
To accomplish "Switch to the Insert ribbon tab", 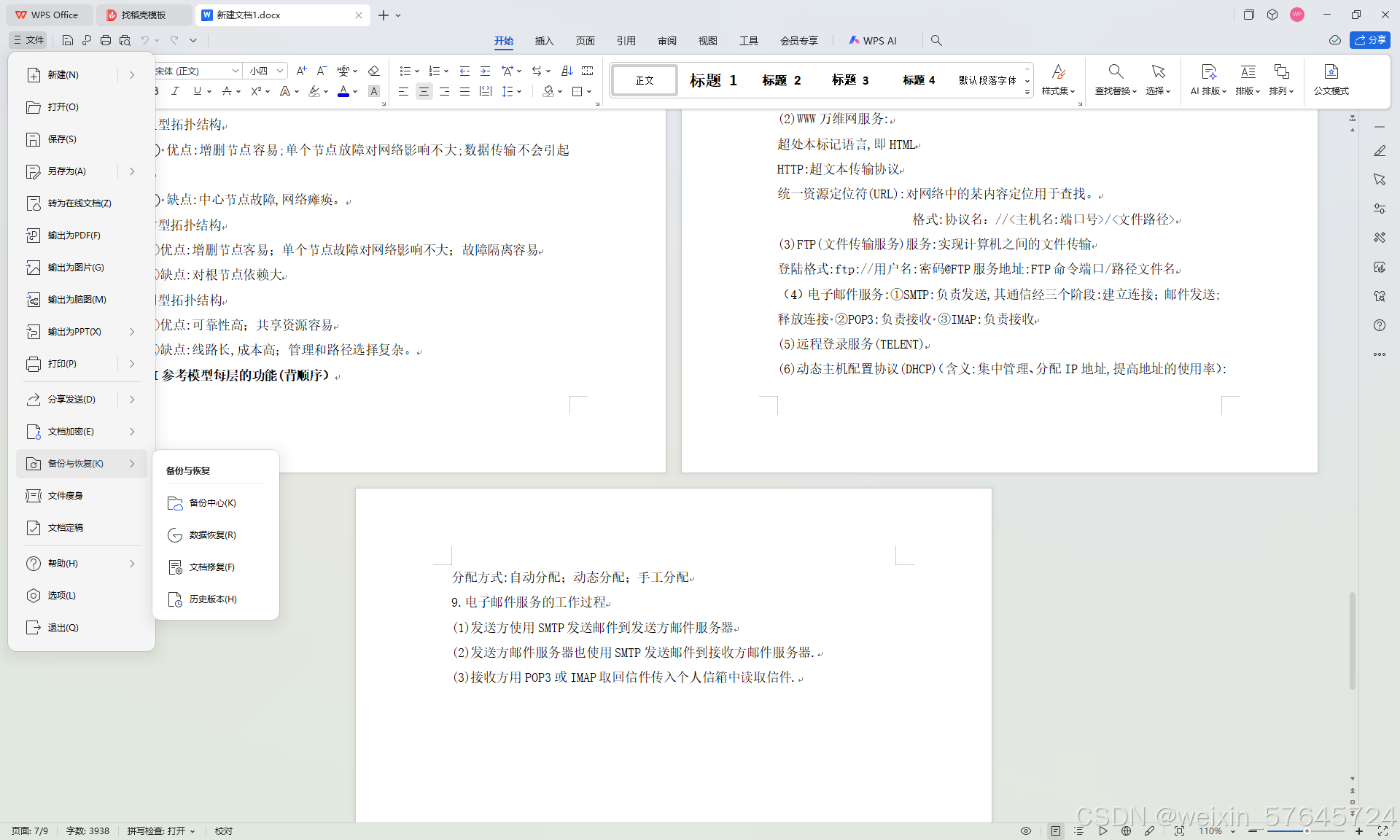I will pyautogui.click(x=544, y=41).
